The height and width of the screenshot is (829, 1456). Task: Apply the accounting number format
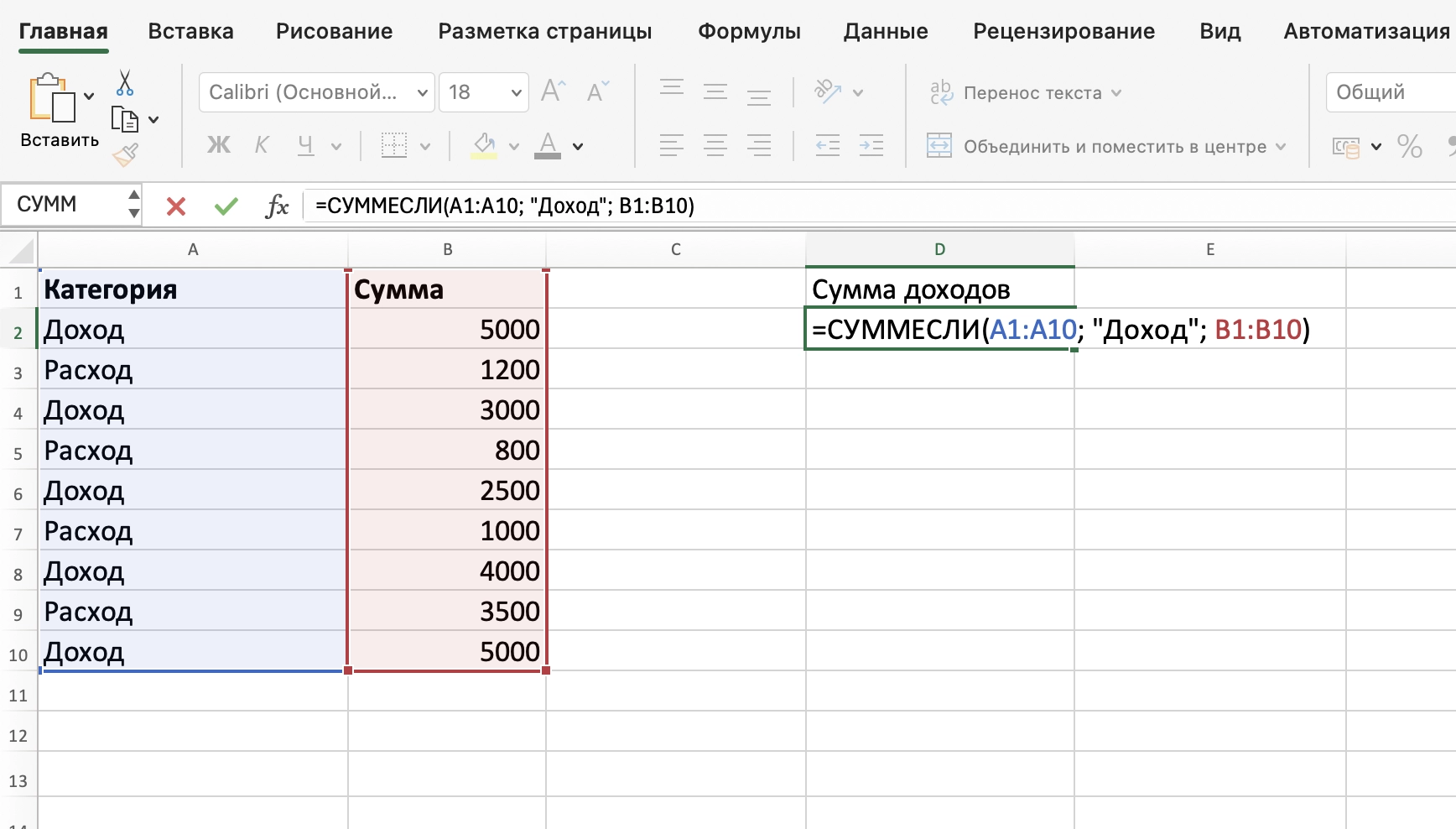[x=1346, y=146]
